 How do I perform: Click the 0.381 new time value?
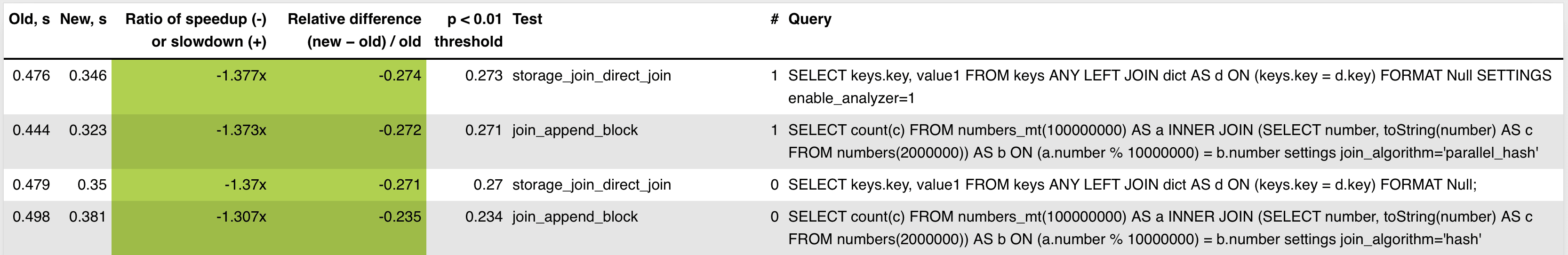pos(88,217)
